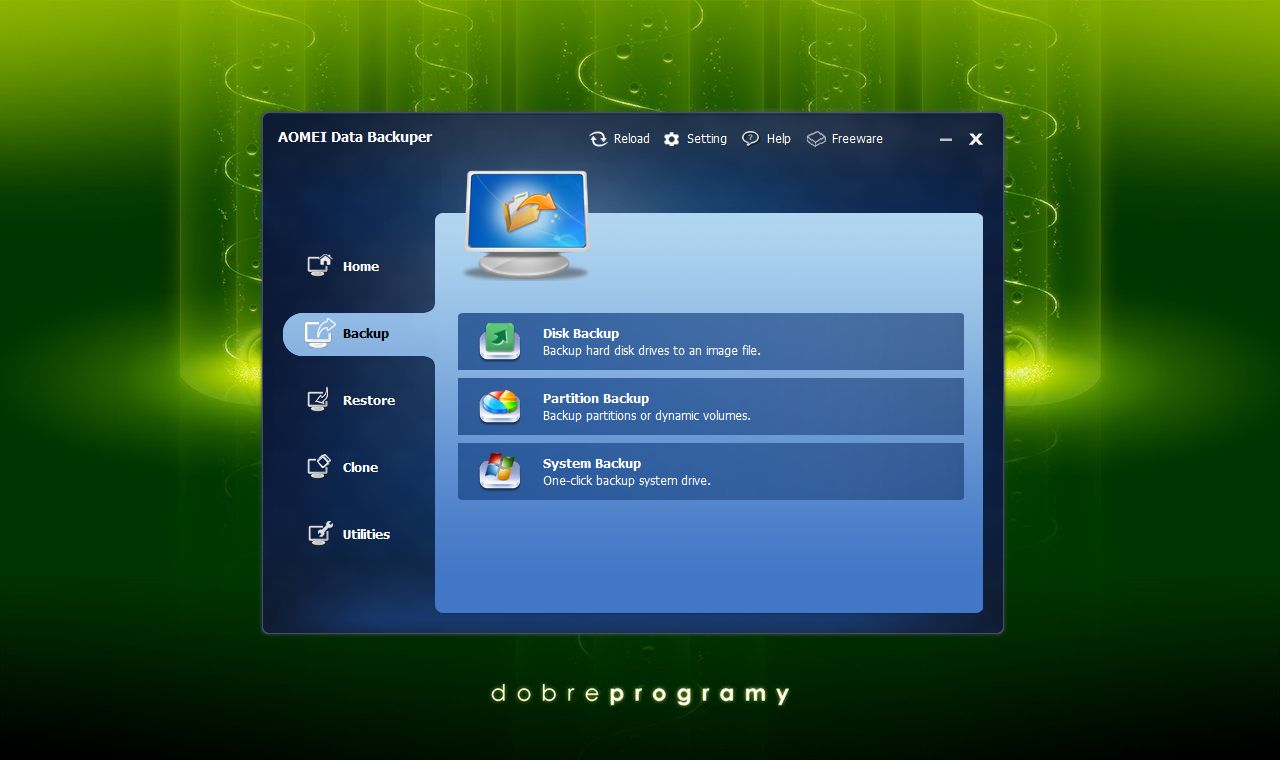Open the Home tab label

coord(361,267)
